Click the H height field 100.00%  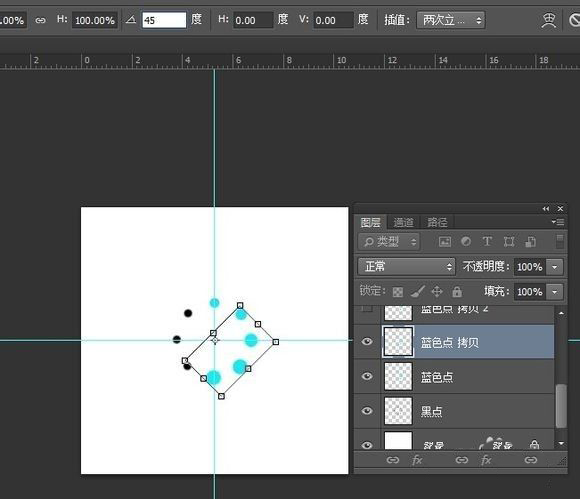[95, 20]
